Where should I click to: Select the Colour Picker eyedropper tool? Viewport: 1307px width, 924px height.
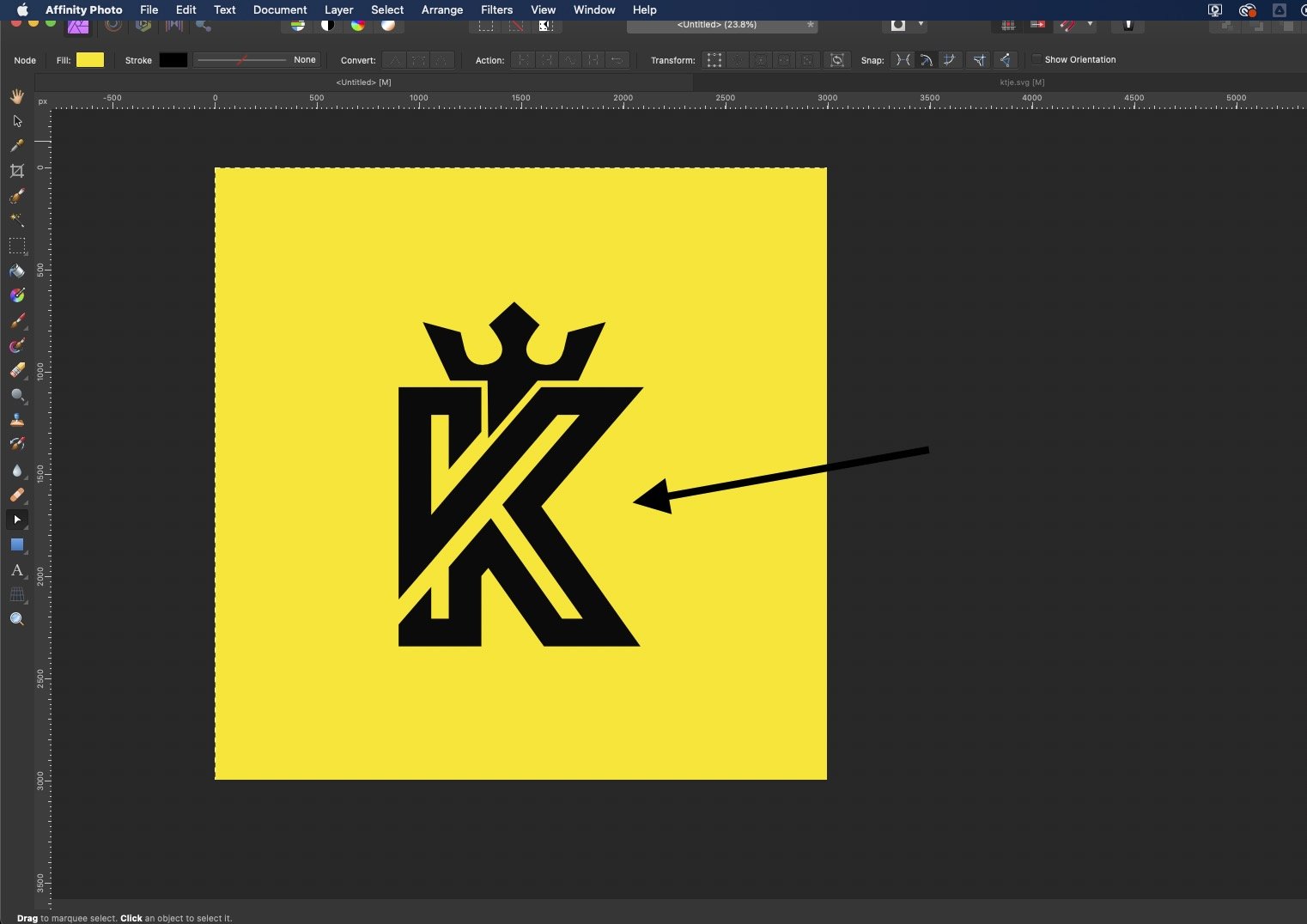[17, 146]
